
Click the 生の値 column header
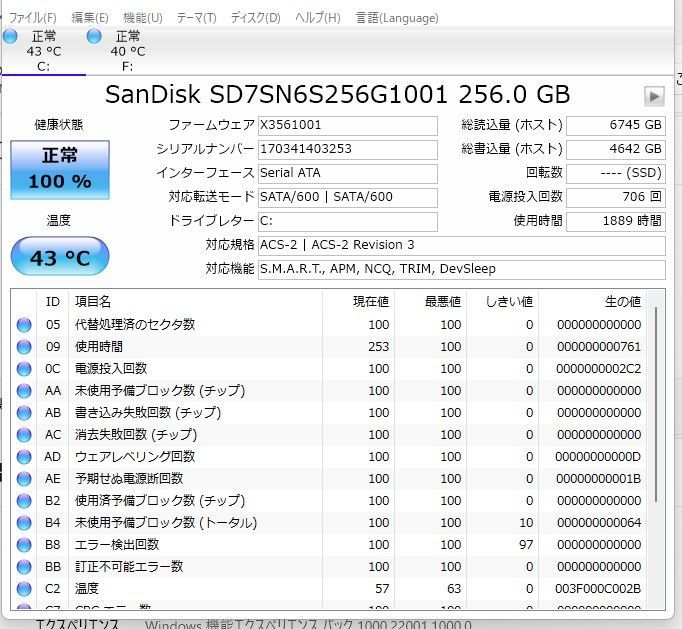tap(592, 301)
